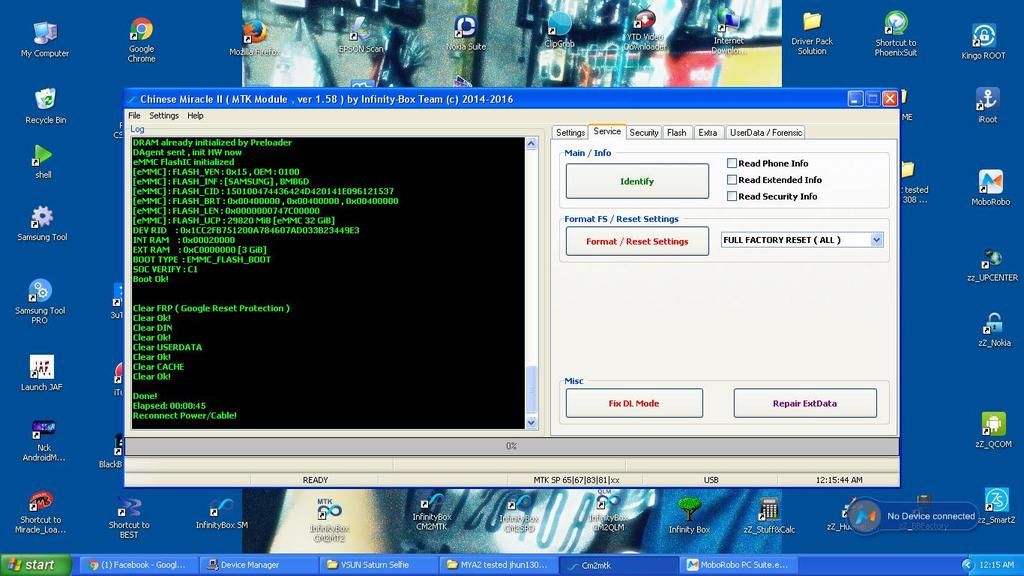The height and width of the screenshot is (576, 1024).
Task: Expand the FULL FACTORY RESET dropdown
Action: 876,240
